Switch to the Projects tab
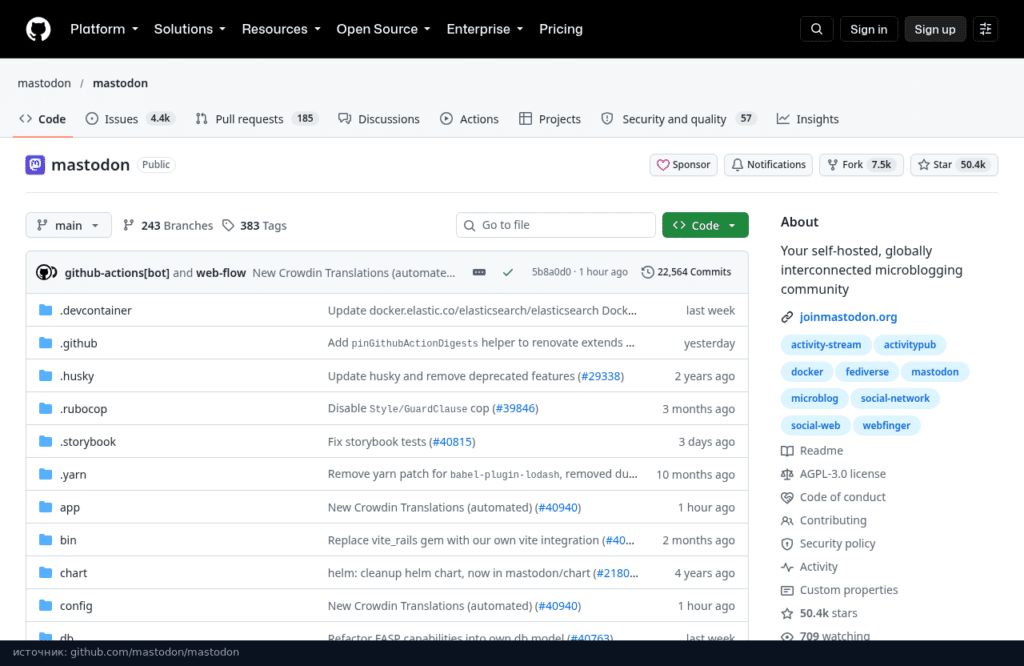This screenshot has height=666, width=1024. tap(549, 119)
